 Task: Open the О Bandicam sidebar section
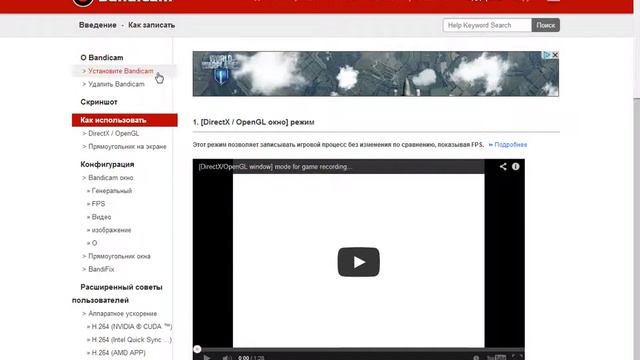click(x=102, y=58)
